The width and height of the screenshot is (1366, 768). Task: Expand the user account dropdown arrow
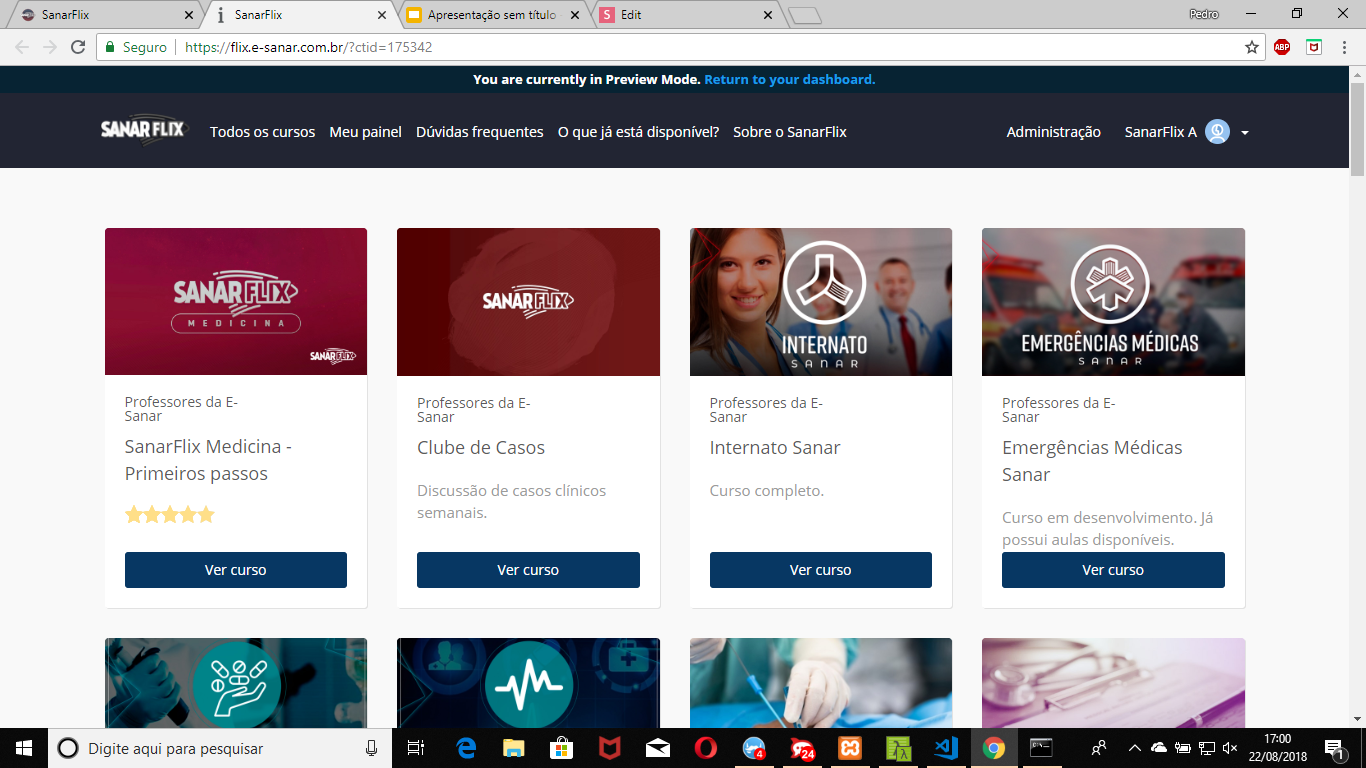1245,133
